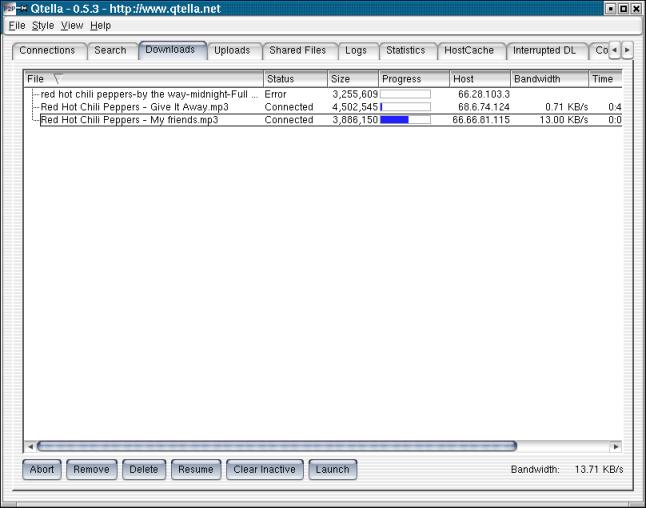Image resolution: width=646 pixels, height=508 pixels.
Task: Click the horizontal scrollbar thumb
Action: [277, 446]
